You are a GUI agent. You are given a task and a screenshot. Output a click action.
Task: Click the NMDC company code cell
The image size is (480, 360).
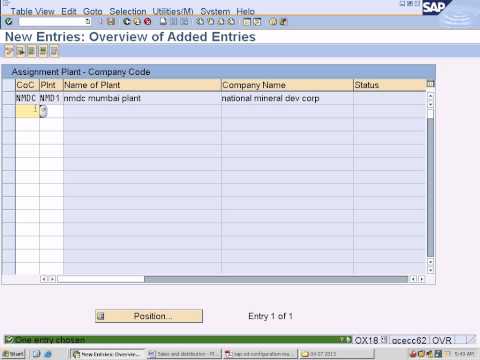tap(26, 98)
